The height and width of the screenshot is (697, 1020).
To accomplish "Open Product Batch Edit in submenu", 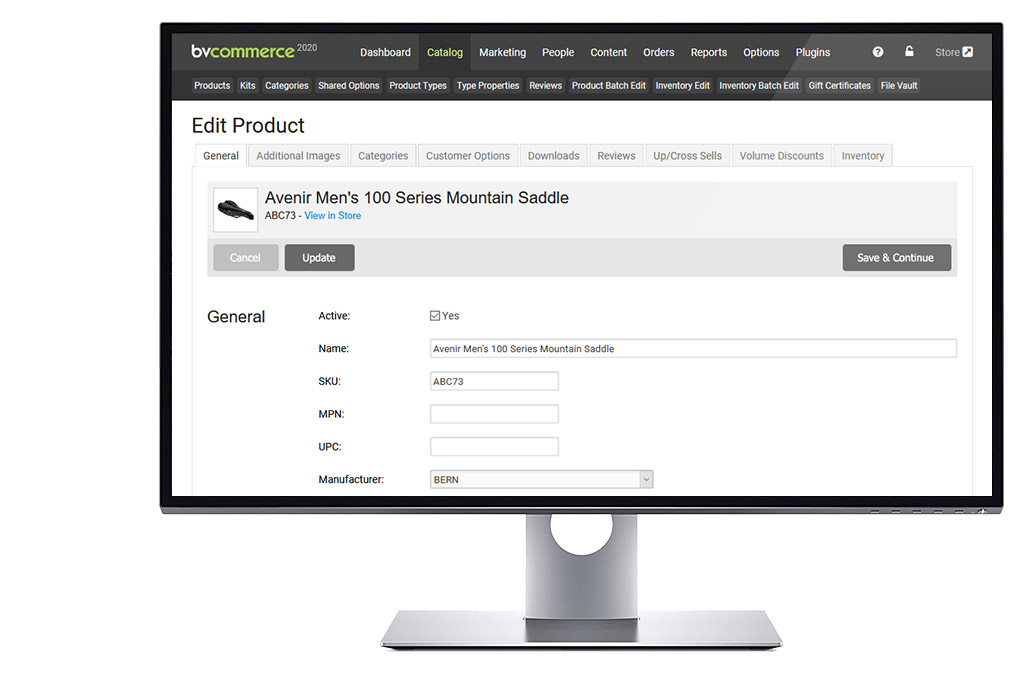I will (608, 86).
